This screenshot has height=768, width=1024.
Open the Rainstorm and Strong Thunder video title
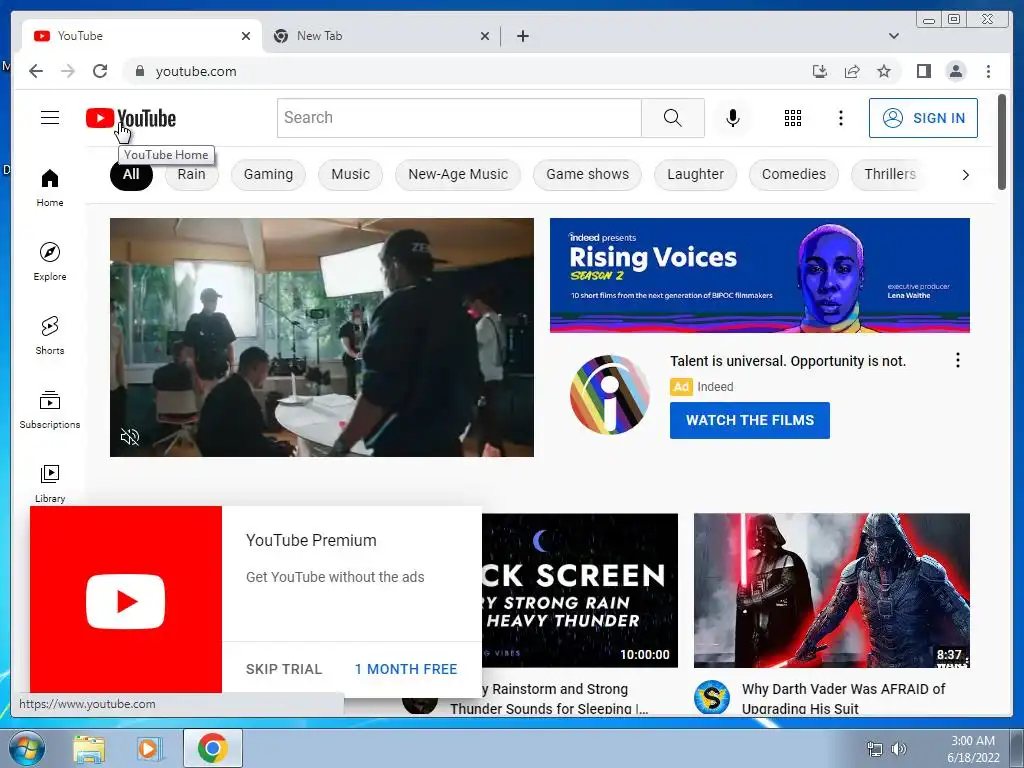tap(549, 698)
